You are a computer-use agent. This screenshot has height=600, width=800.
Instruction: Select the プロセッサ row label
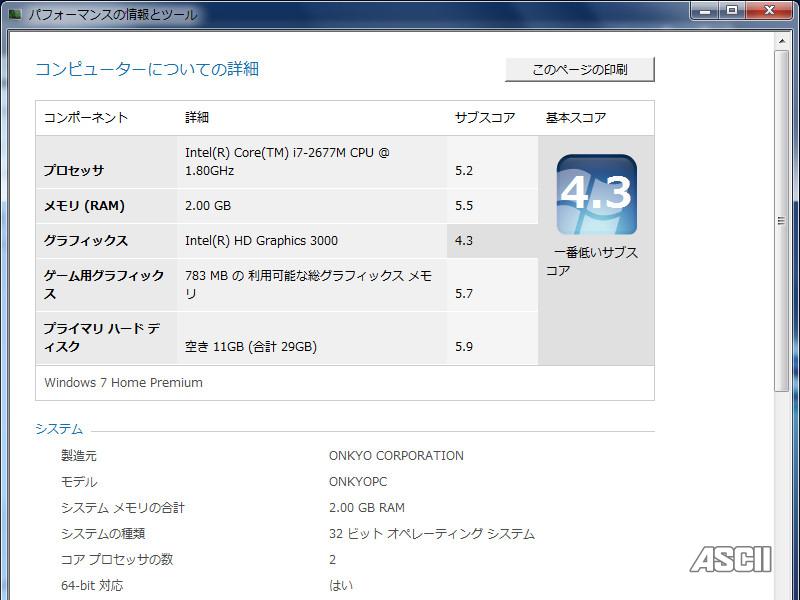(73, 170)
